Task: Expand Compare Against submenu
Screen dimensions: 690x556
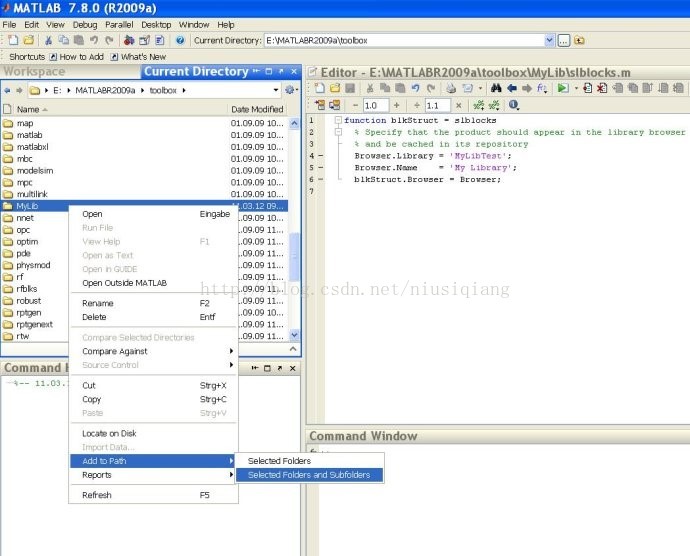Action: [154, 351]
